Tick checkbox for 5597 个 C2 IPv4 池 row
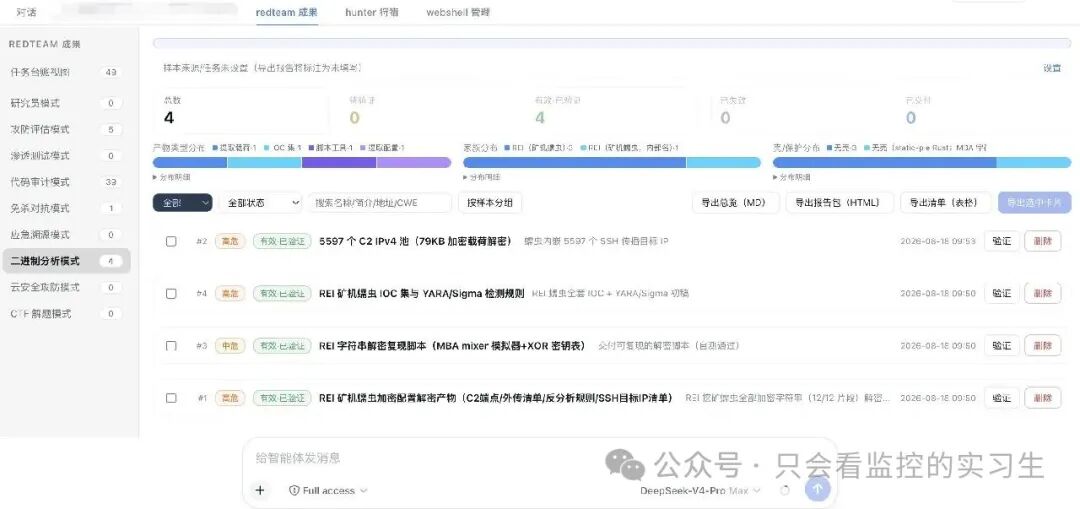The width and height of the screenshot is (1080, 509). (171, 241)
